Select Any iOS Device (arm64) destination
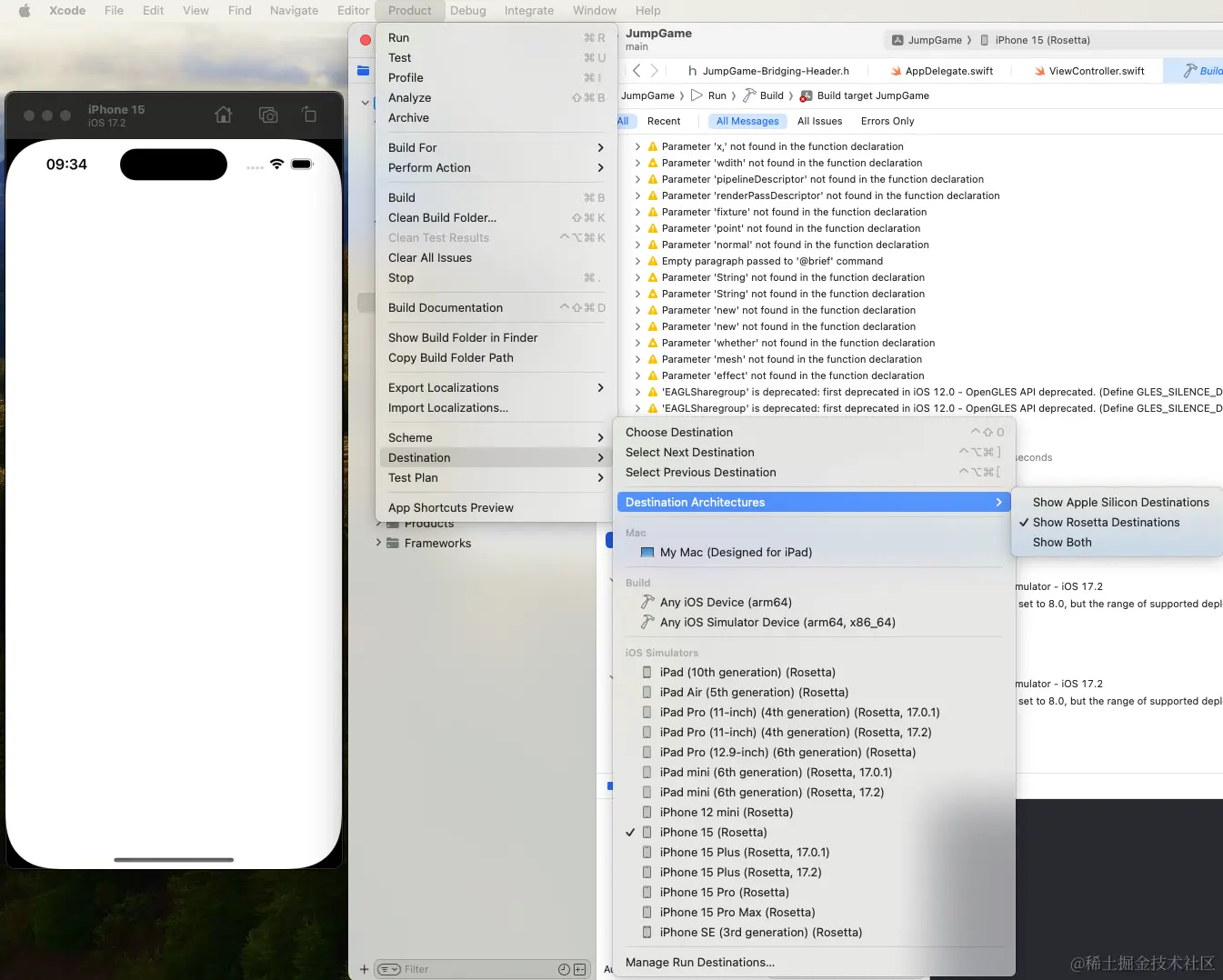 814,603
